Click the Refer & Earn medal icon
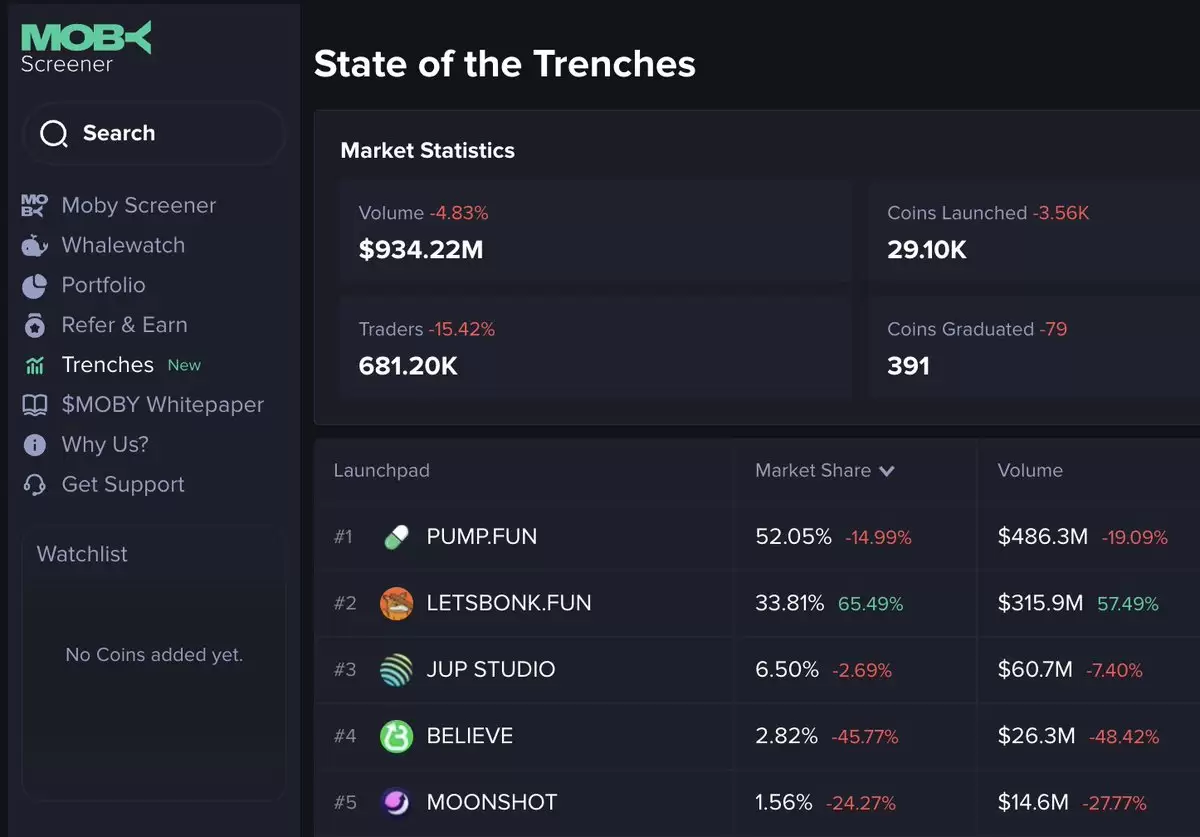The width and height of the screenshot is (1200, 837). coord(34,325)
